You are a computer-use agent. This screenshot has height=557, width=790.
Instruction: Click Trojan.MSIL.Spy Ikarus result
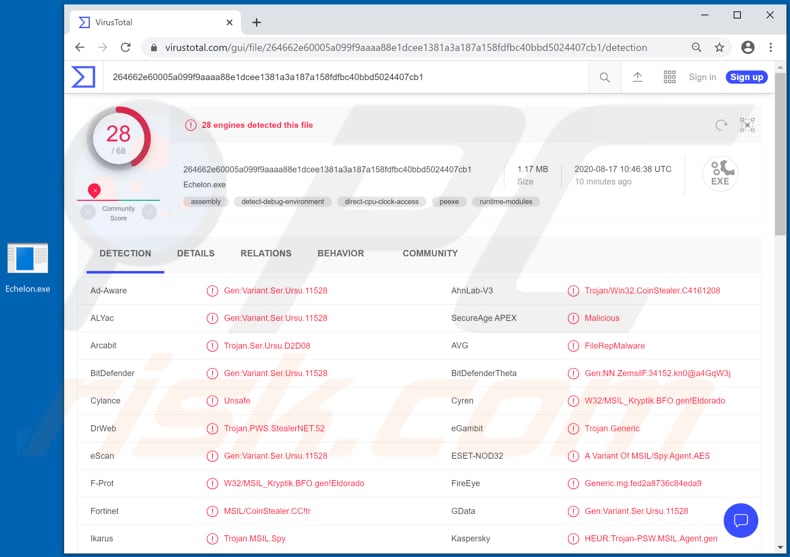tap(254, 538)
